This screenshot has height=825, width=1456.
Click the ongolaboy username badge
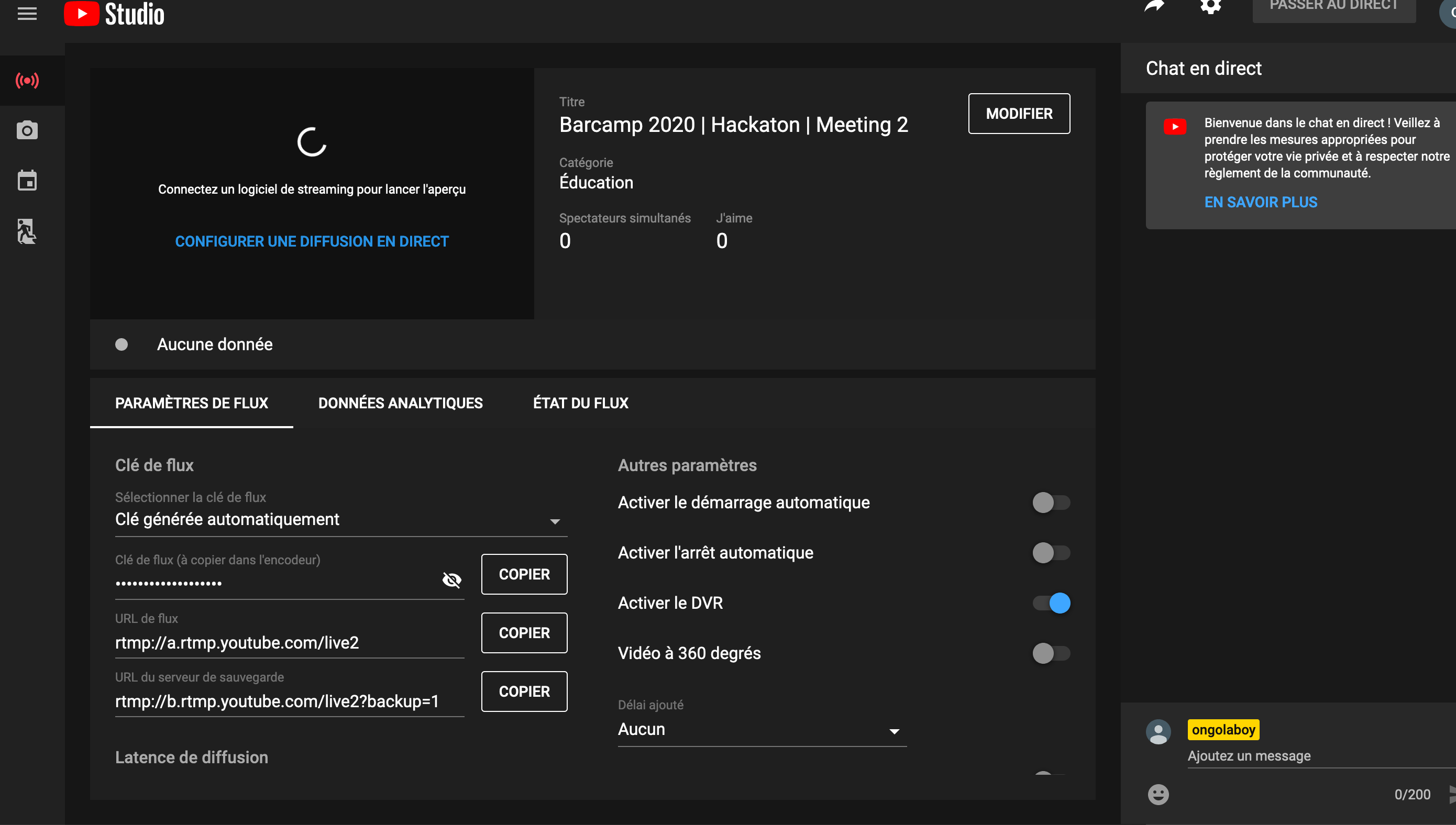point(1223,730)
